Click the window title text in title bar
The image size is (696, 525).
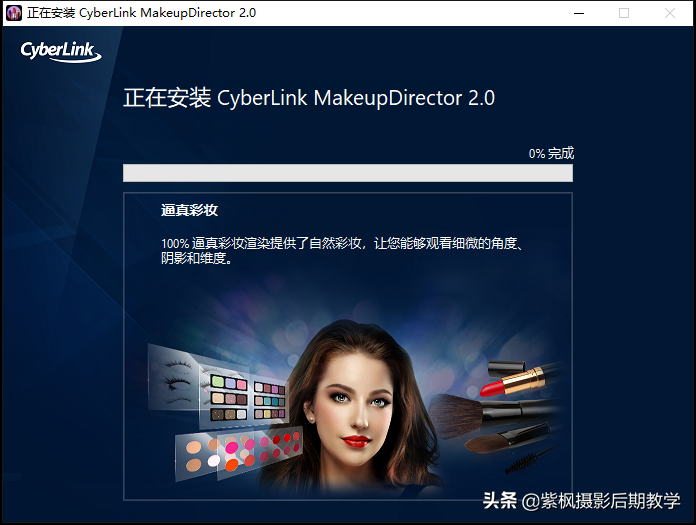point(141,13)
